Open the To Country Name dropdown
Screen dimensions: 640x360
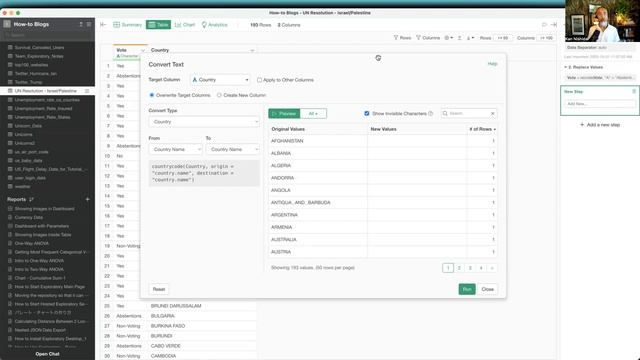(233, 149)
